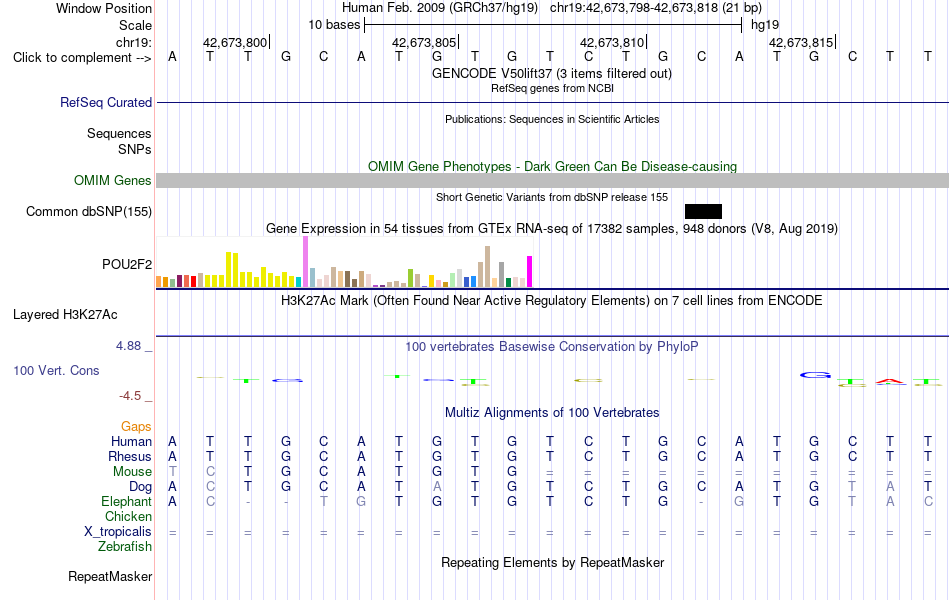950x600 pixels.
Task: Click the 'RefSeq genes from NCBI' title
Action: tap(553, 88)
